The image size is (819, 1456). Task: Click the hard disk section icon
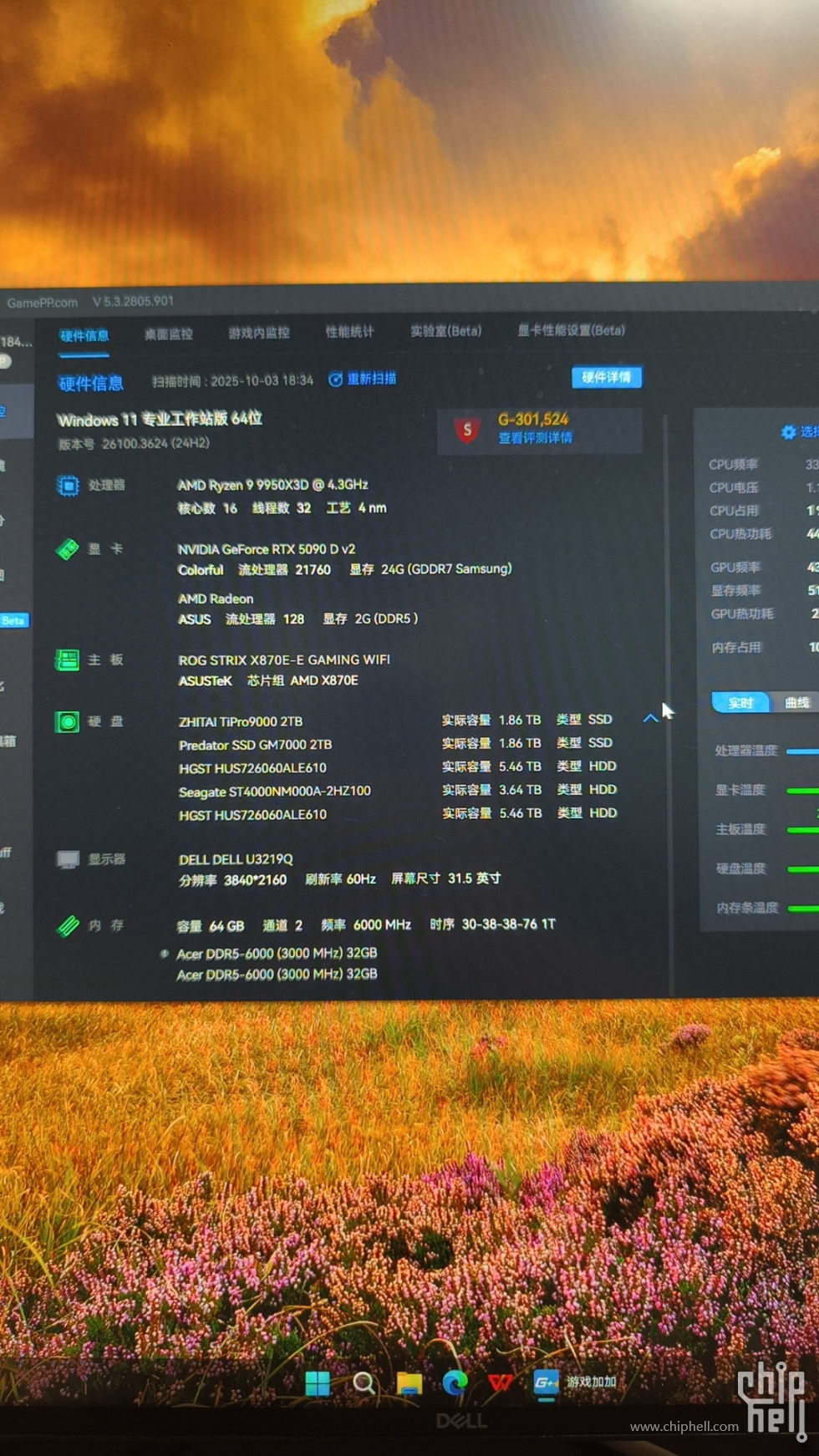(x=67, y=722)
